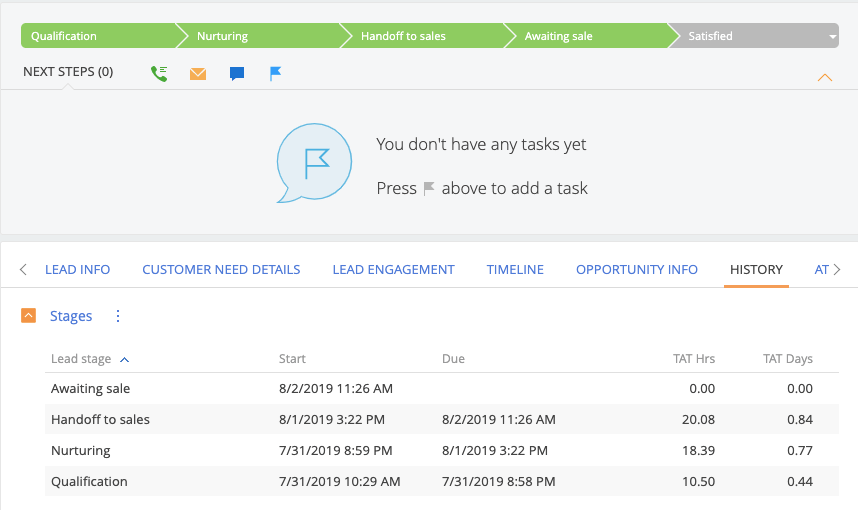Click the blue chat message icon
858x510 pixels.
coord(237,73)
